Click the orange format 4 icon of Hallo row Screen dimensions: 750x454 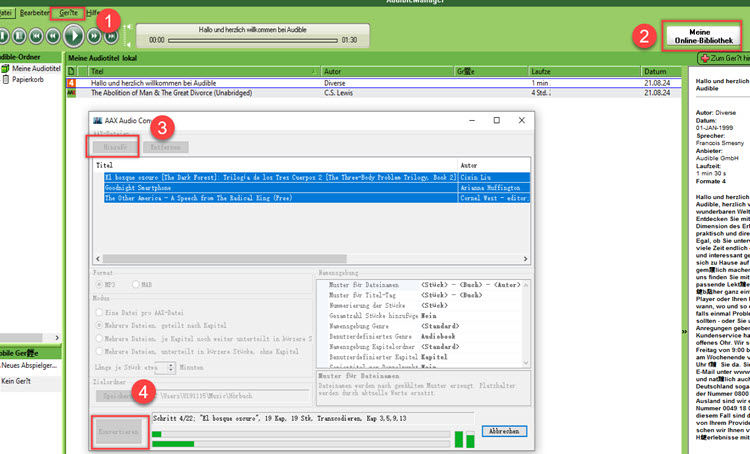click(x=71, y=83)
